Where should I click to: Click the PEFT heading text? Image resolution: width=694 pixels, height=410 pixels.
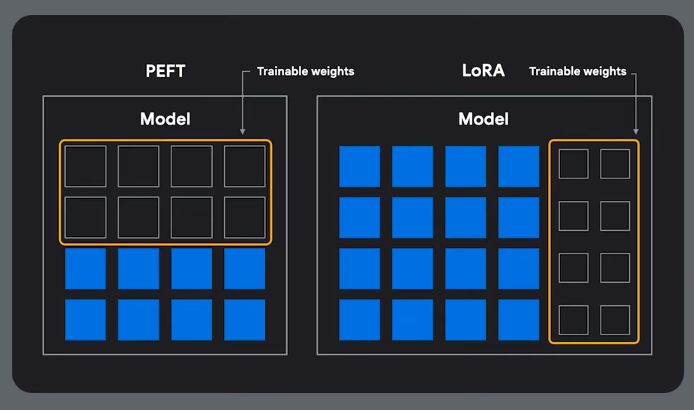(x=165, y=72)
